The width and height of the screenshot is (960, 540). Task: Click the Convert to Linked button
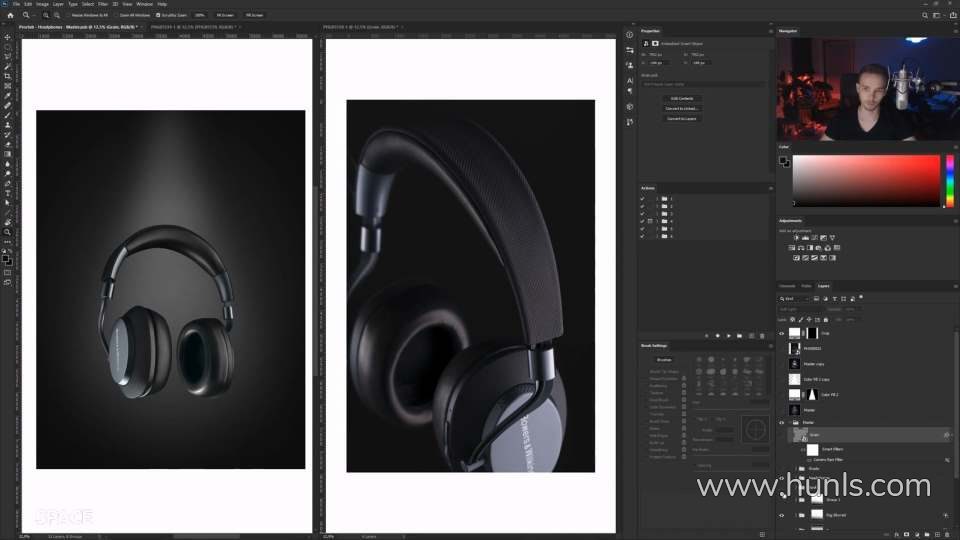tap(682, 108)
